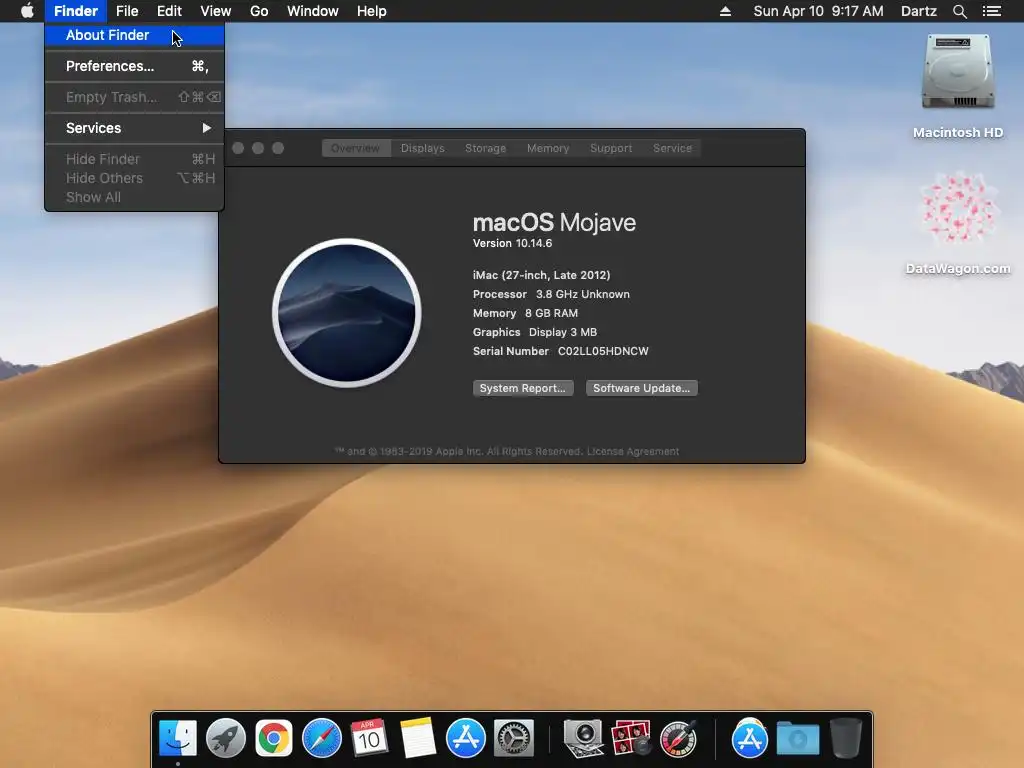
Task: Open Applications stack beside Downloads folder
Action: click(x=749, y=738)
